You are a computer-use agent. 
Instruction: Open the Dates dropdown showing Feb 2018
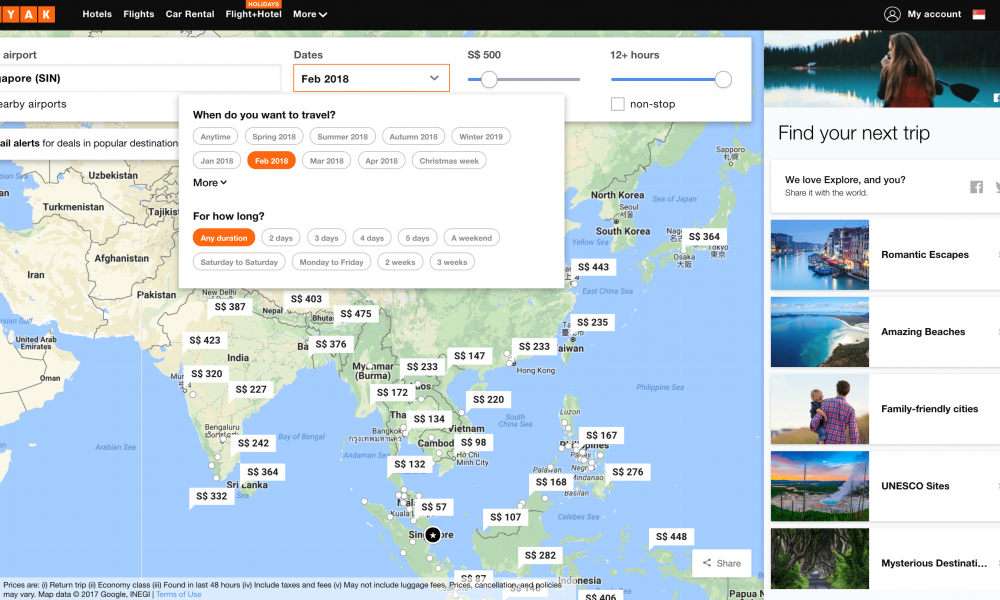pyautogui.click(x=371, y=78)
